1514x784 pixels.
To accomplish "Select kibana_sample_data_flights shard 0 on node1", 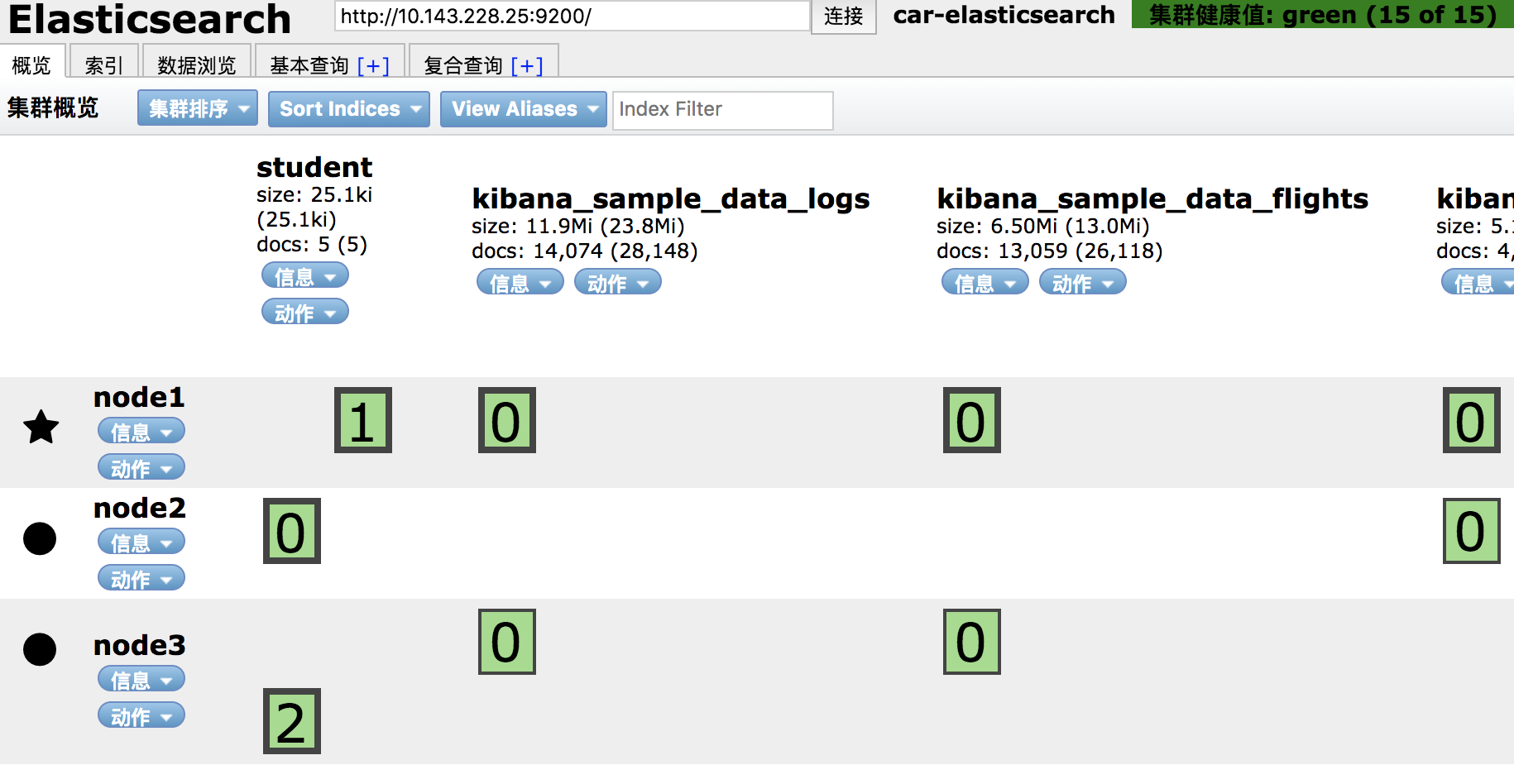I will pyautogui.click(x=972, y=420).
